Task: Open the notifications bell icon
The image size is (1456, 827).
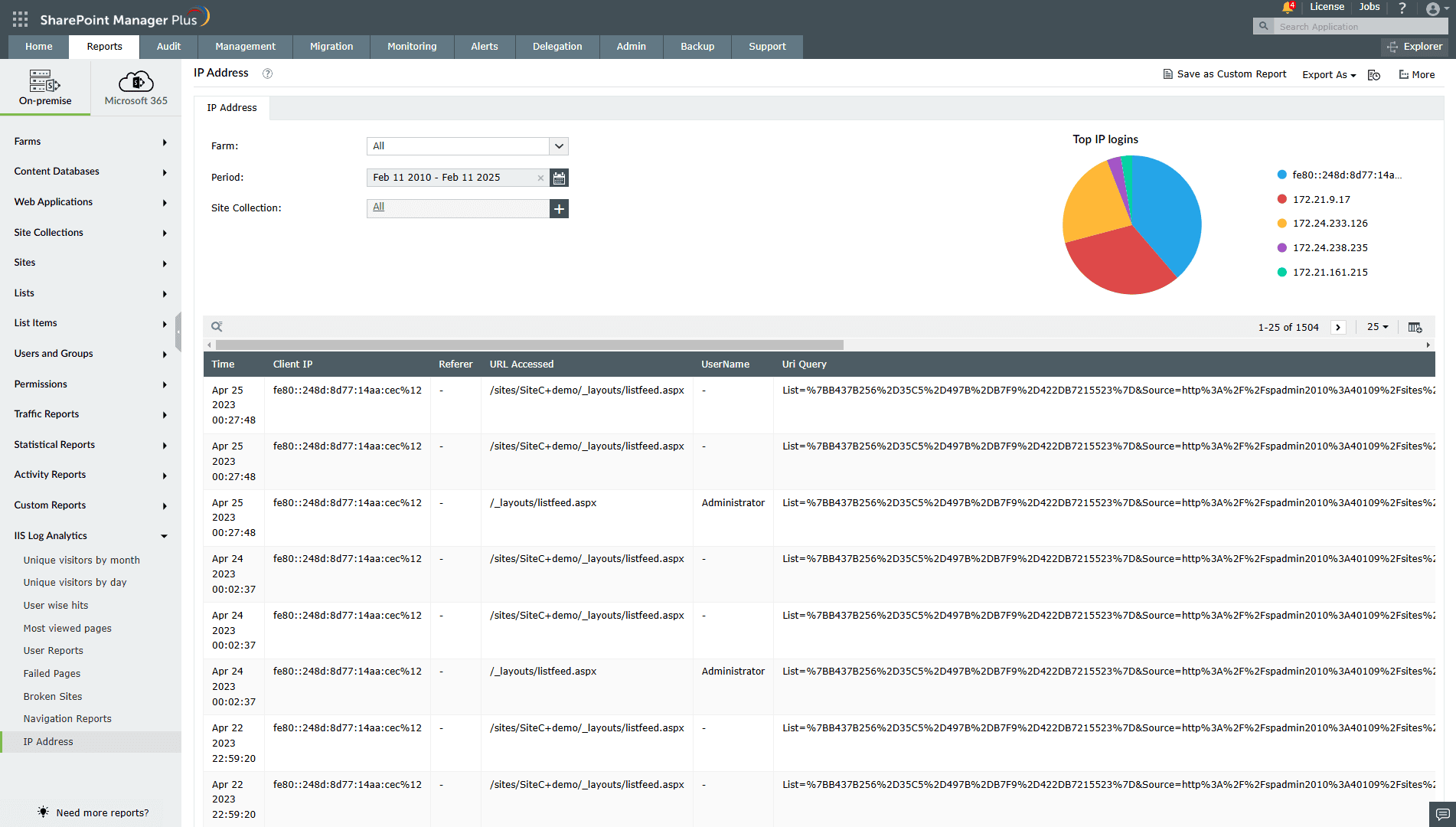Action: pyautogui.click(x=1288, y=8)
